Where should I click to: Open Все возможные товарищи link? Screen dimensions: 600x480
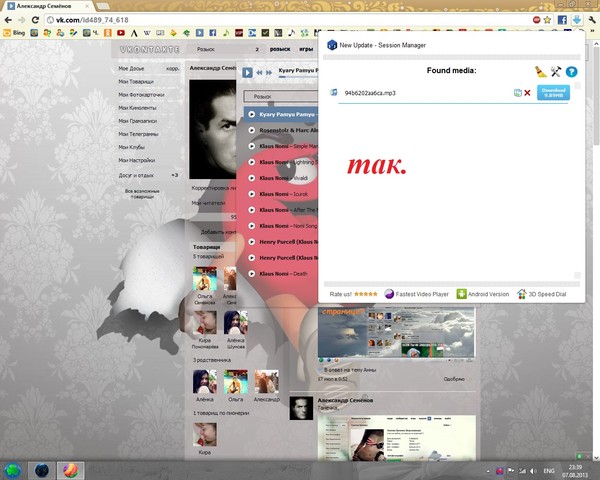[x=142, y=194]
